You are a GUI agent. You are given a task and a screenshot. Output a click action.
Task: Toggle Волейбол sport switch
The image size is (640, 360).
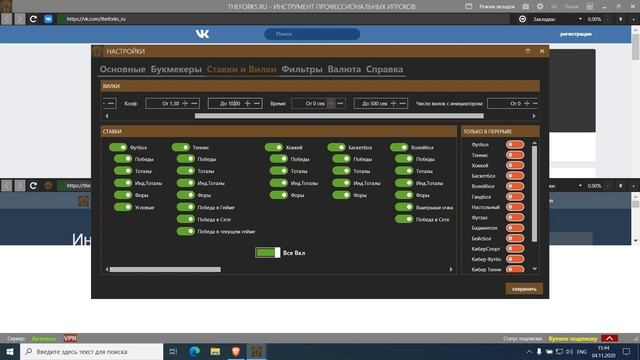[399, 147]
